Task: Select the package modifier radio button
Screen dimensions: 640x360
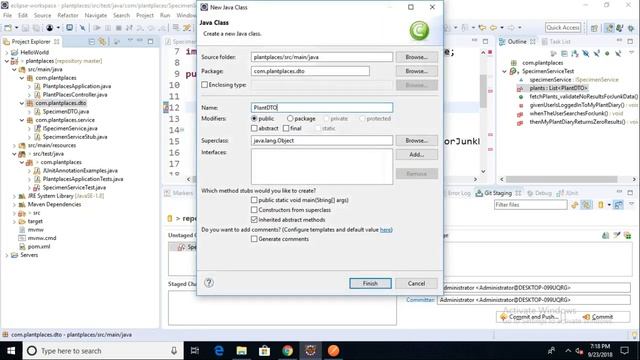Action: tap(290, 118)
